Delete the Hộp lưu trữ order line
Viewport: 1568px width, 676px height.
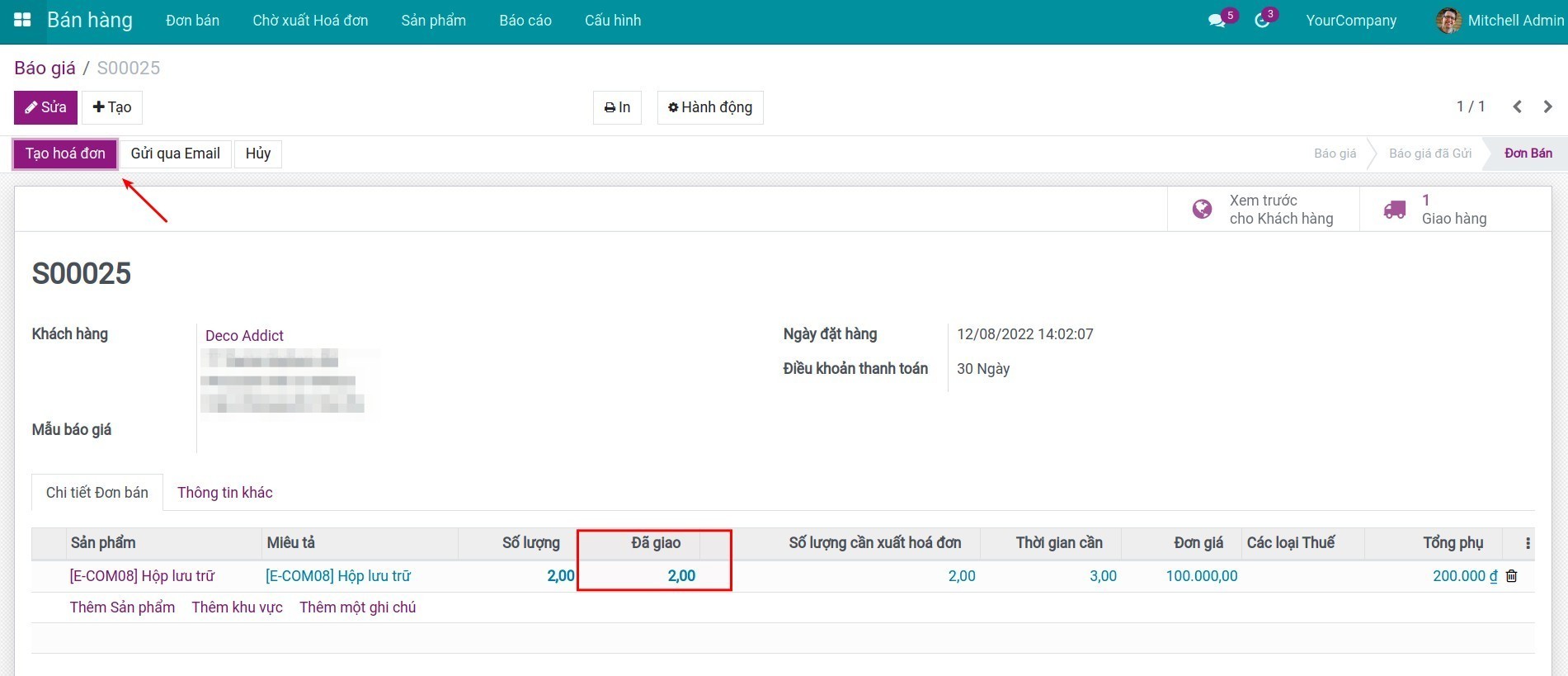[1511, 576]
